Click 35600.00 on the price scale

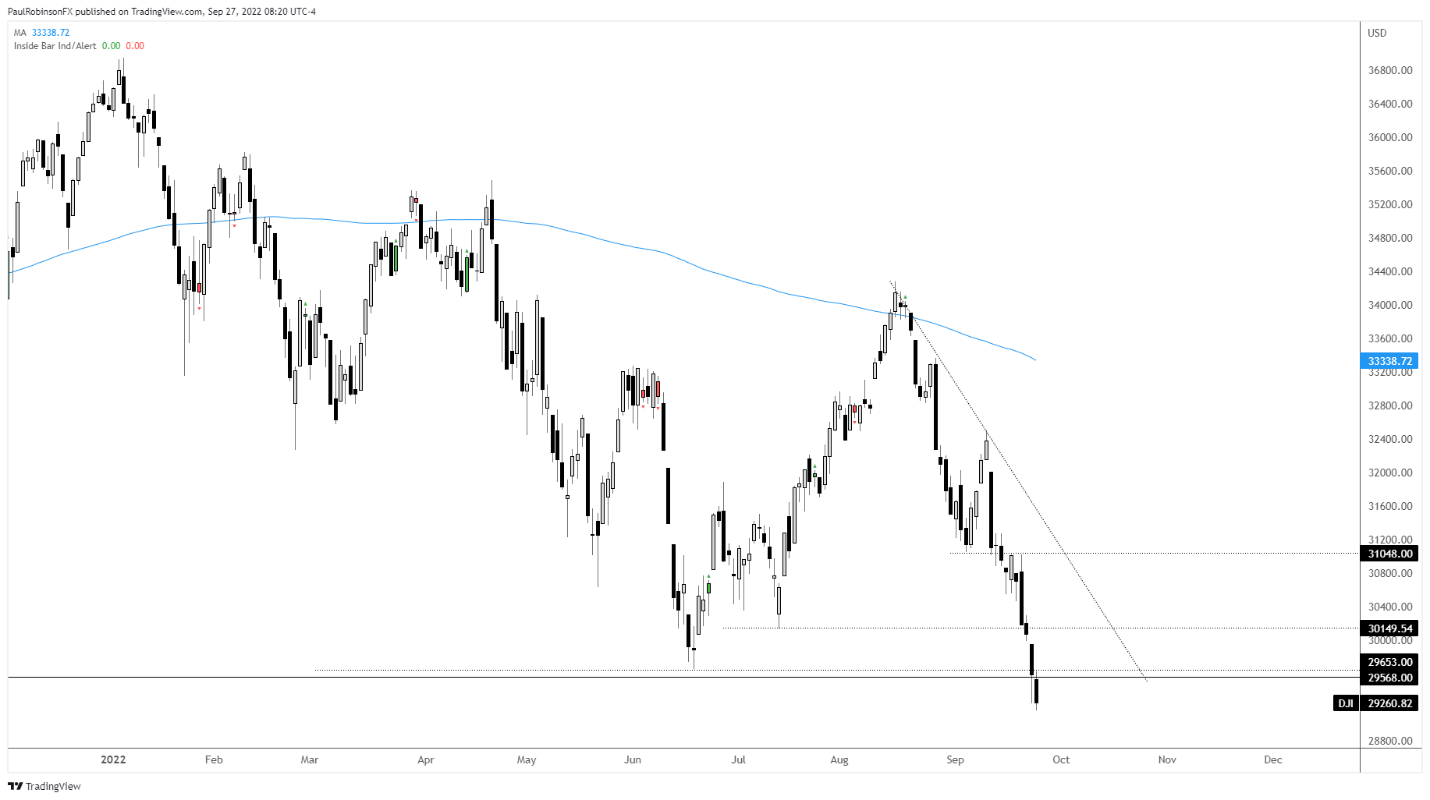pyautogui.click(x=1390, y=171)
